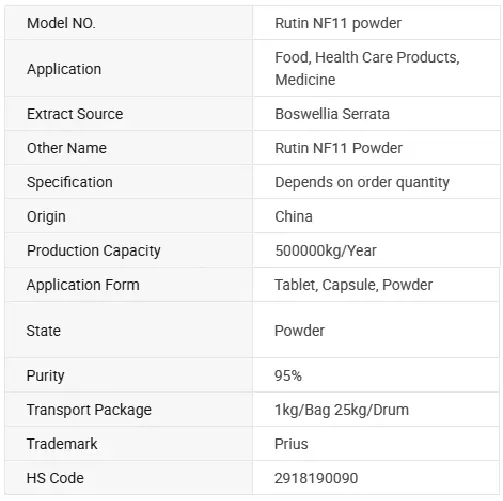Select Tablet, Capsule, Powder value

pos(354,285)
